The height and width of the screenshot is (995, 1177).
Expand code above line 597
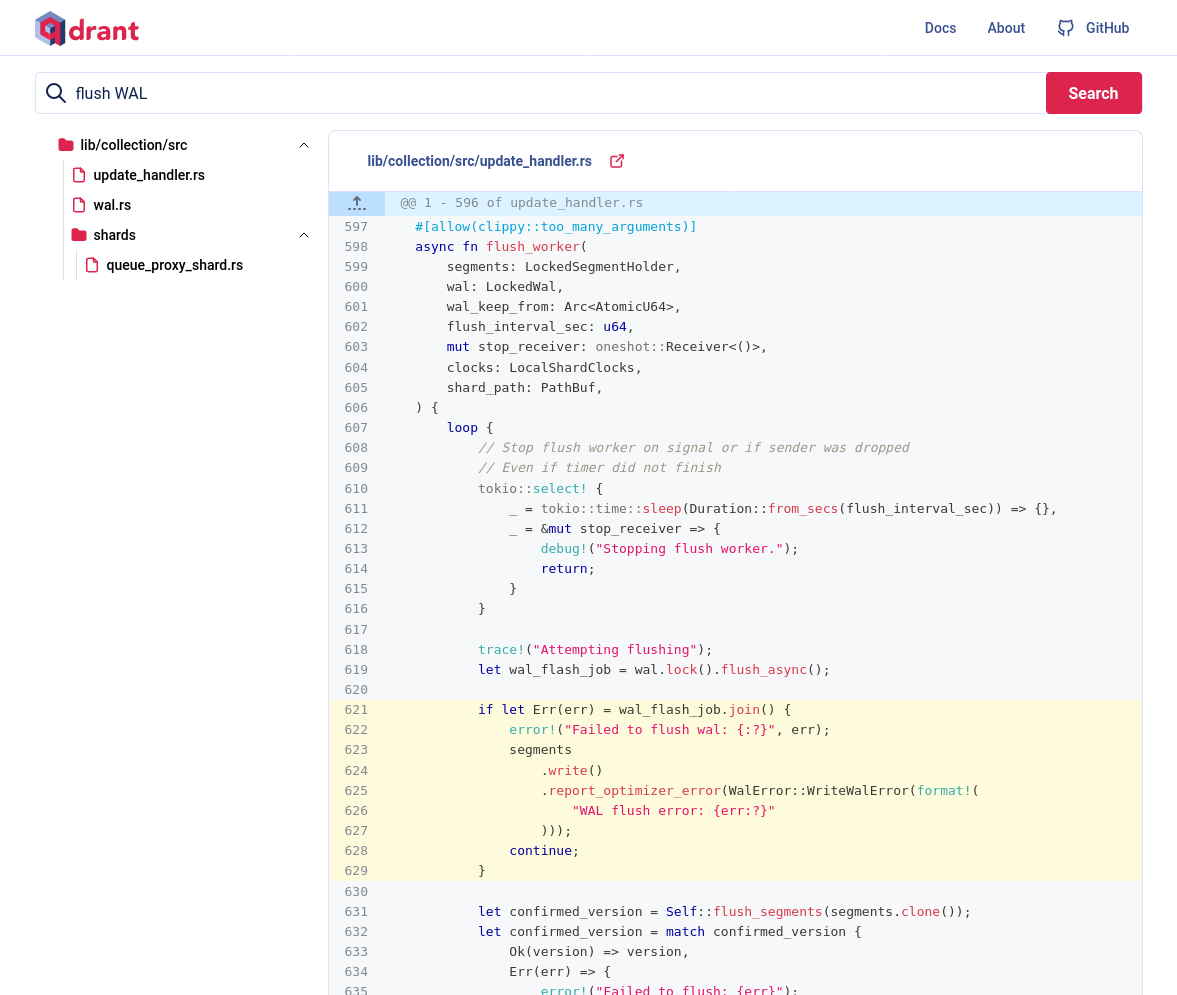(x=357, y=203)
